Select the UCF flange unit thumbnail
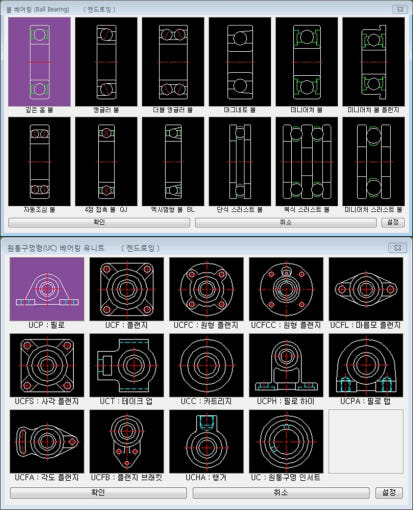Image resolution: width=413 pixels, height=510 pixels. 127,289
